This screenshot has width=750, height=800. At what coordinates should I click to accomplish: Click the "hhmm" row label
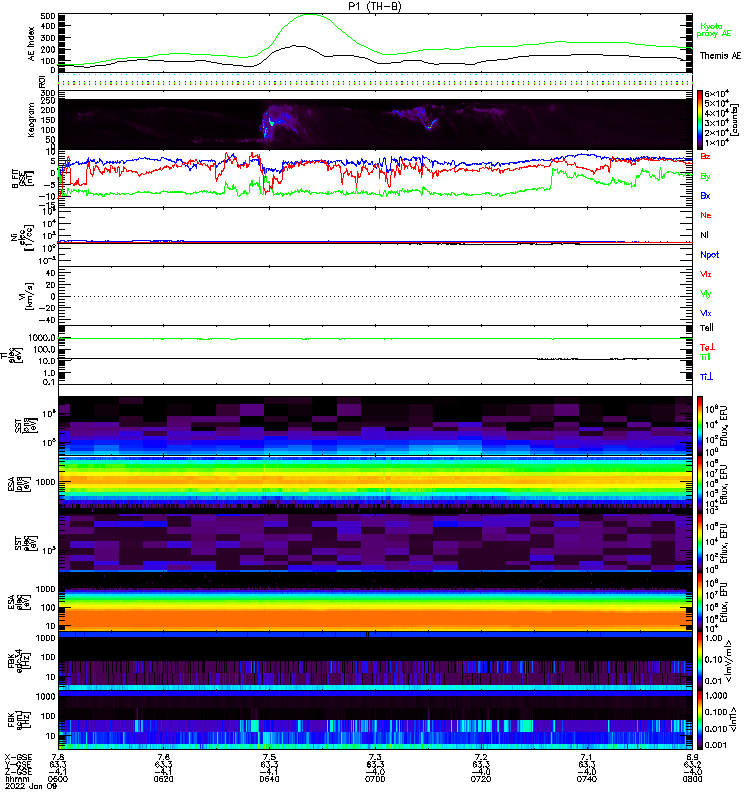click(x=15, y=779)
